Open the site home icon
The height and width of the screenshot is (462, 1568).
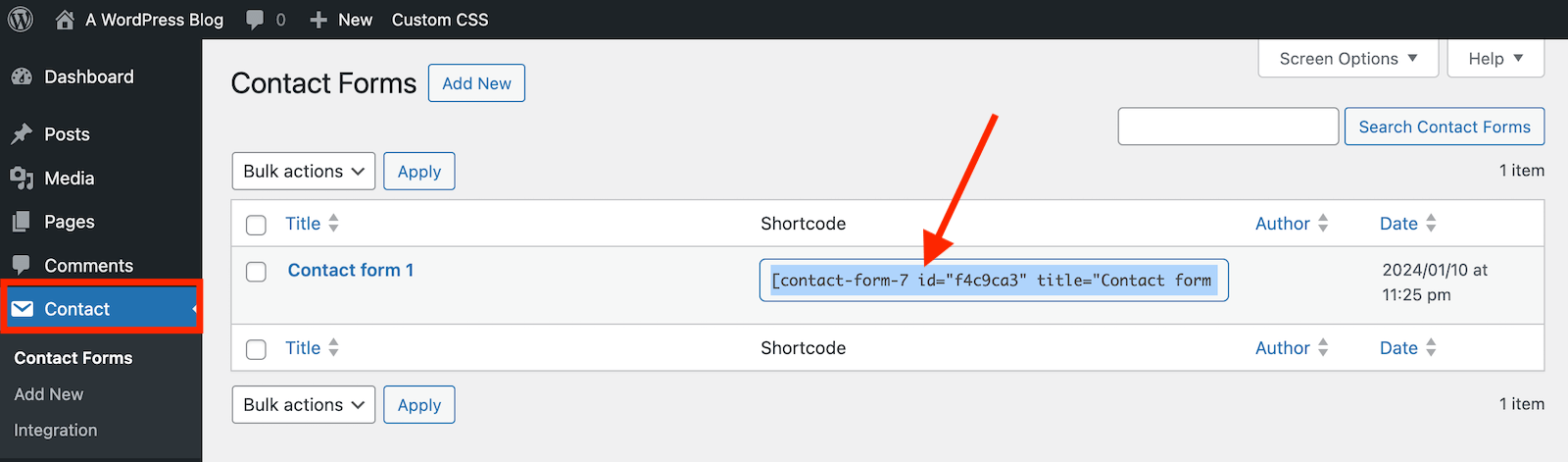click(x=65, y=20)
